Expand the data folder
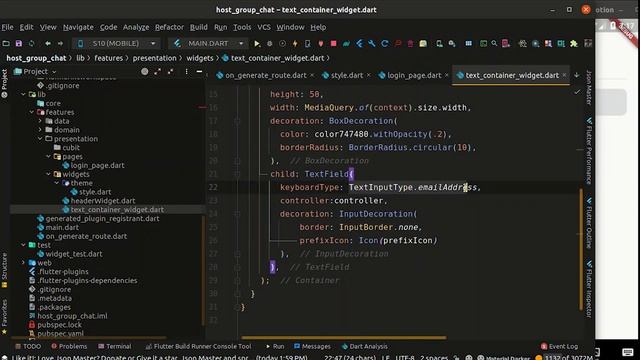640x360 pixels. point(40,121)
